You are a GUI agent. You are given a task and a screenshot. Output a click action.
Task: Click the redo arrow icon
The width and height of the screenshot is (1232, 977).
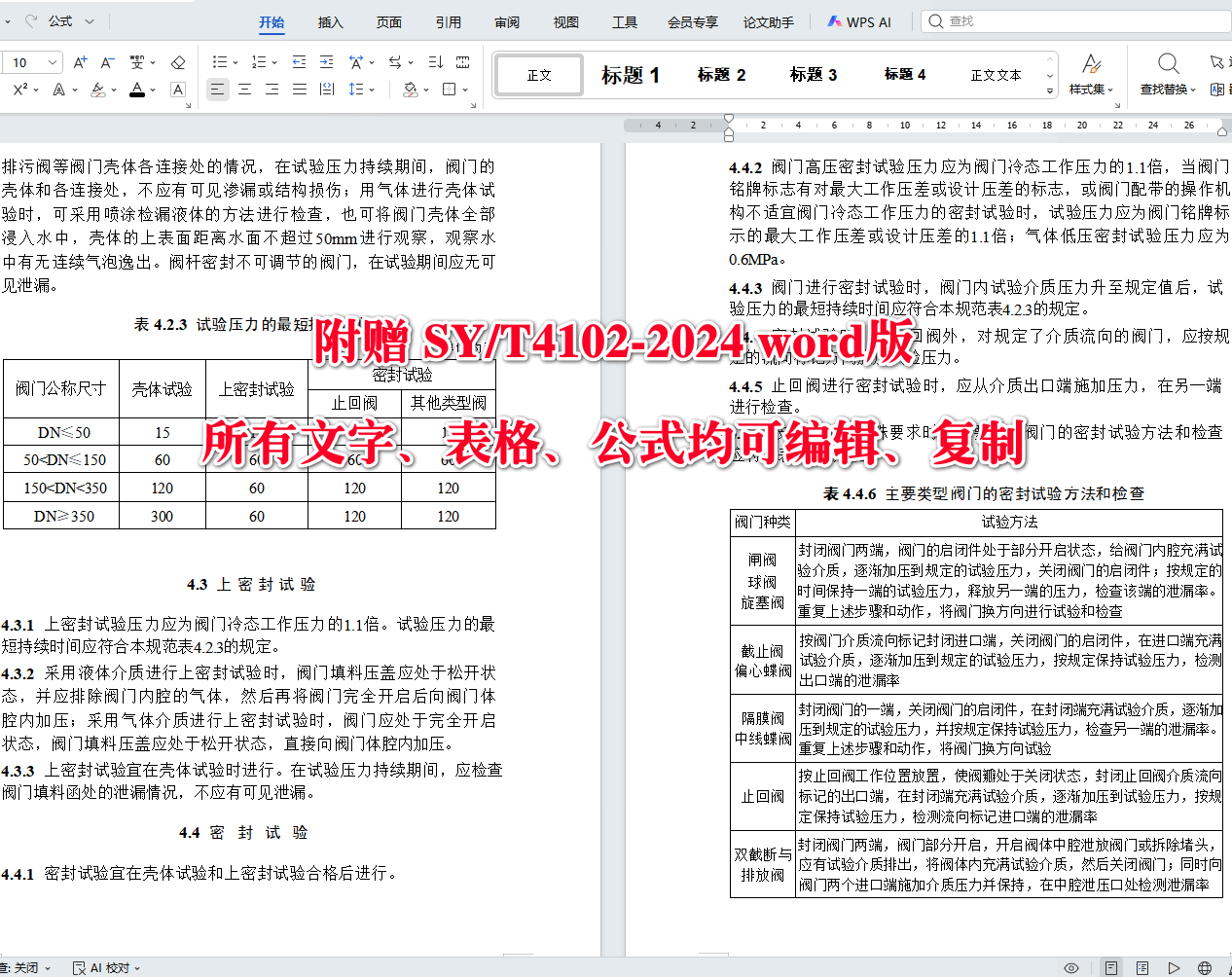point(31,20)
